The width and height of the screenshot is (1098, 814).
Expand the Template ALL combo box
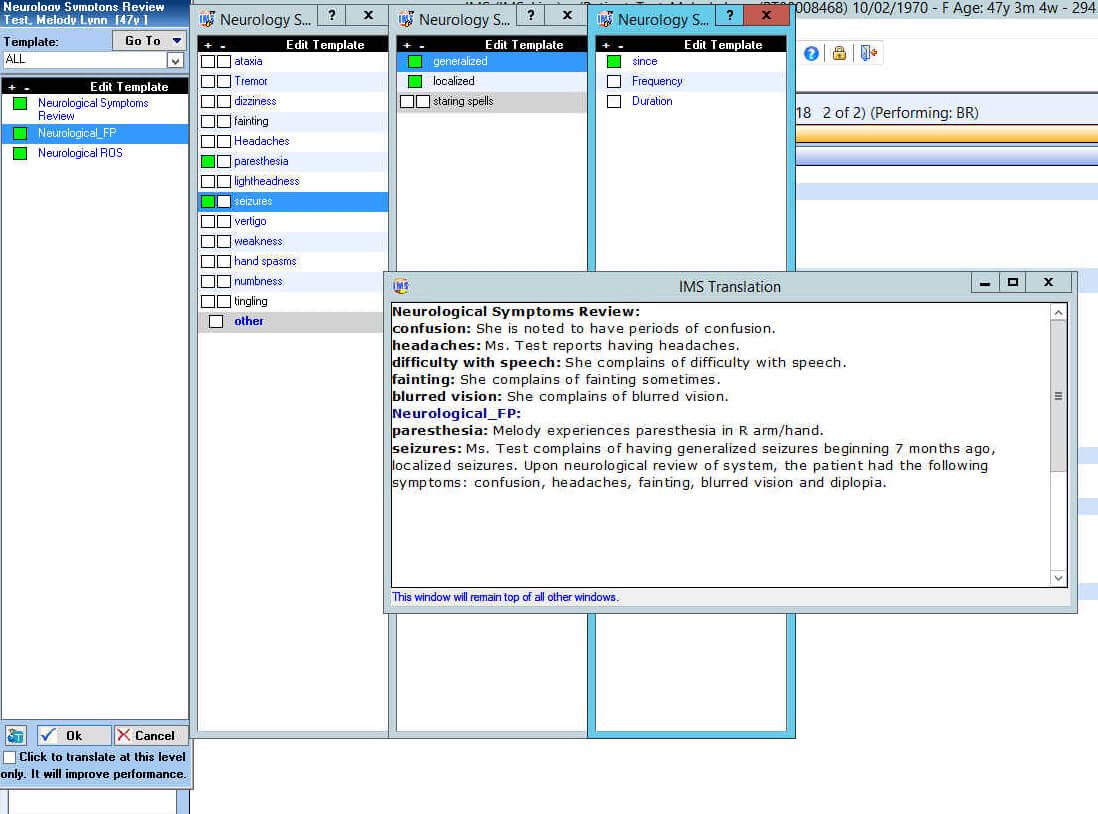[x=175, y=61]
